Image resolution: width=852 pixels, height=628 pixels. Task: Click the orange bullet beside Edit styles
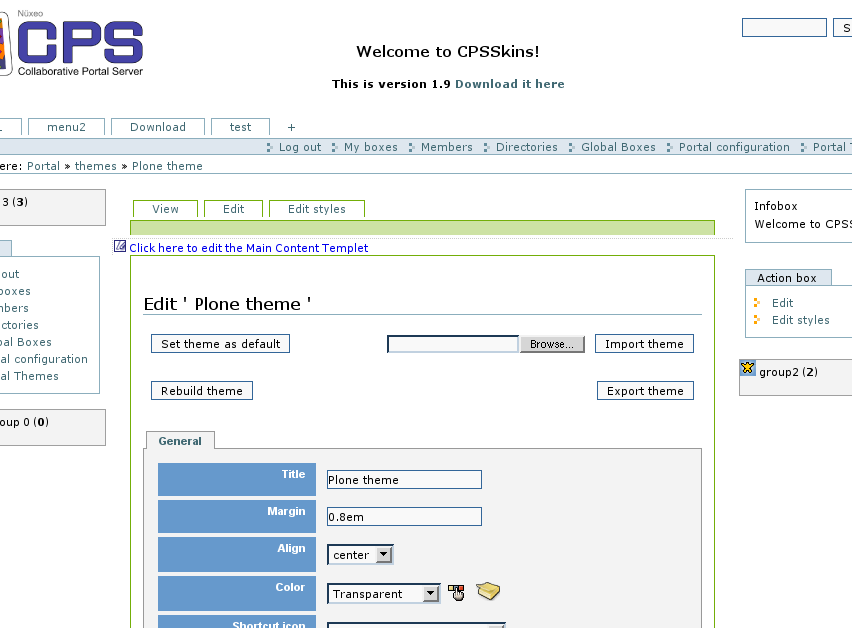click(757, 320)
